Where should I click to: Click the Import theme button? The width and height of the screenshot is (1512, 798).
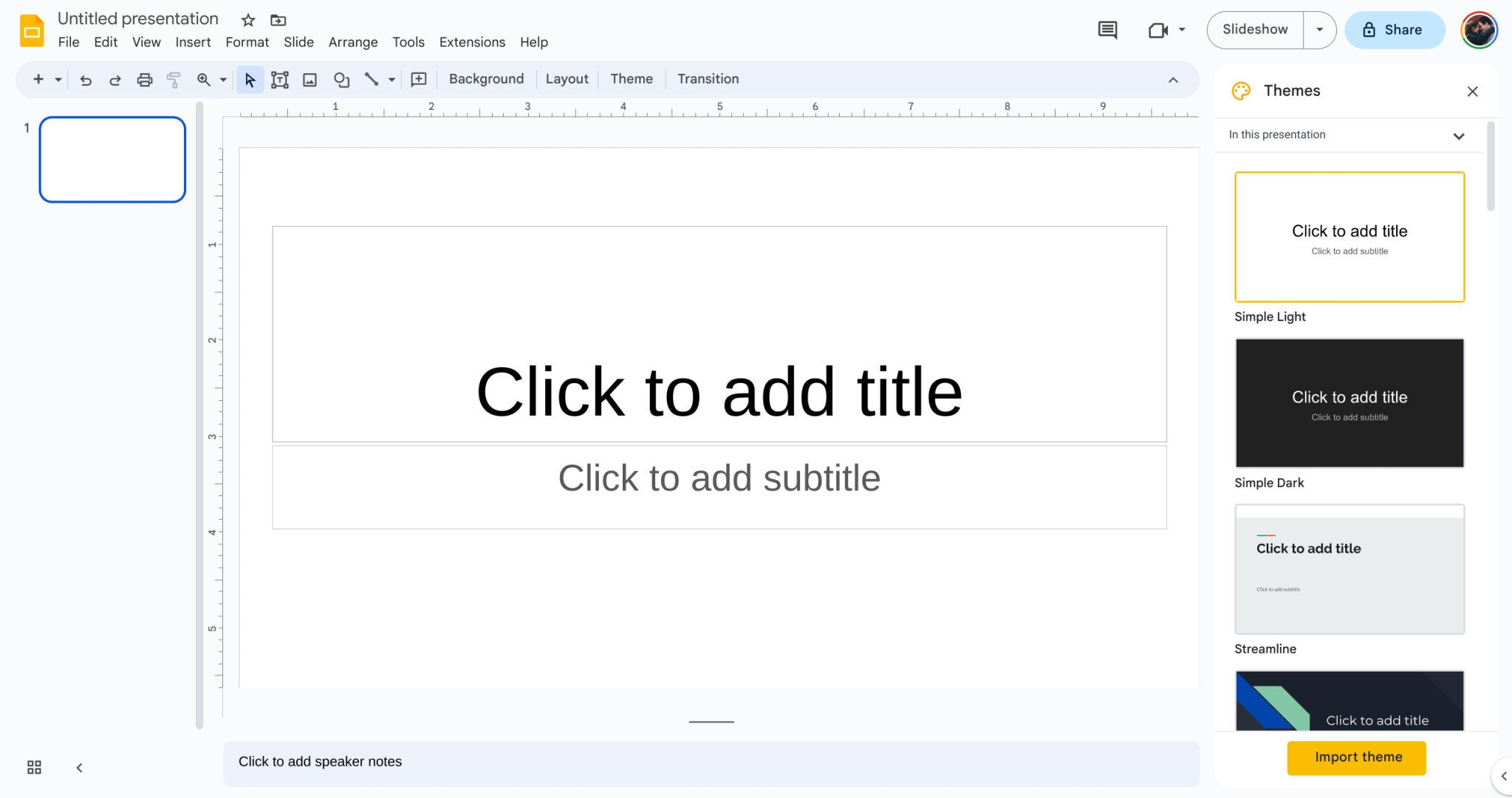point(1357,757)
